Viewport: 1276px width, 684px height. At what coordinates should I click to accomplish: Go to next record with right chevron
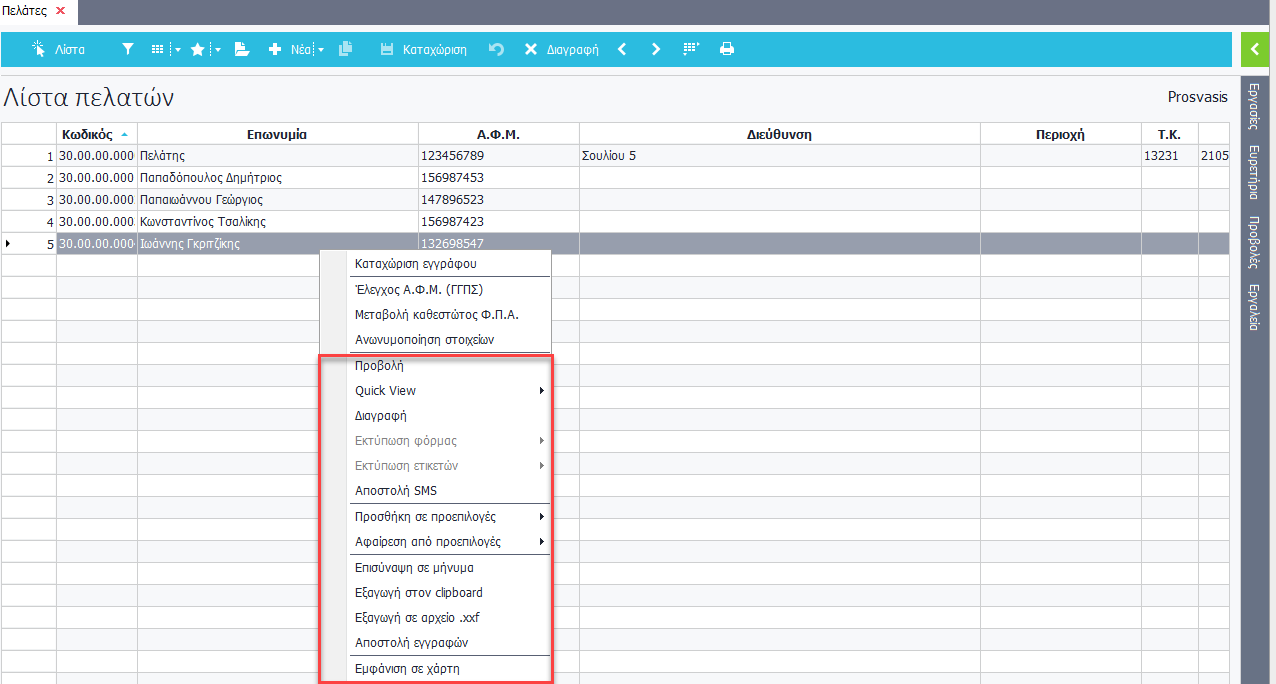[656, 49]
